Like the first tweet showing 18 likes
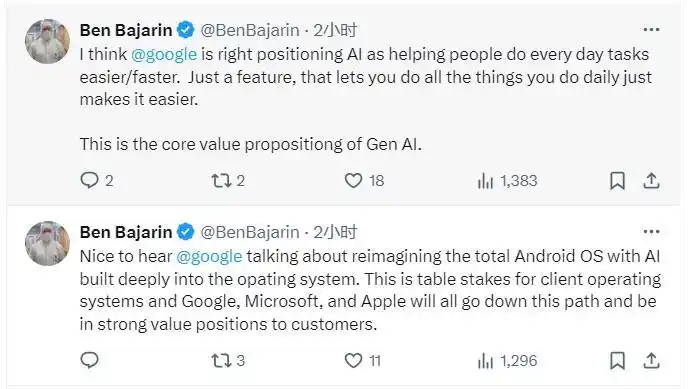Screen dimensions: 696x389 [354, 181]
